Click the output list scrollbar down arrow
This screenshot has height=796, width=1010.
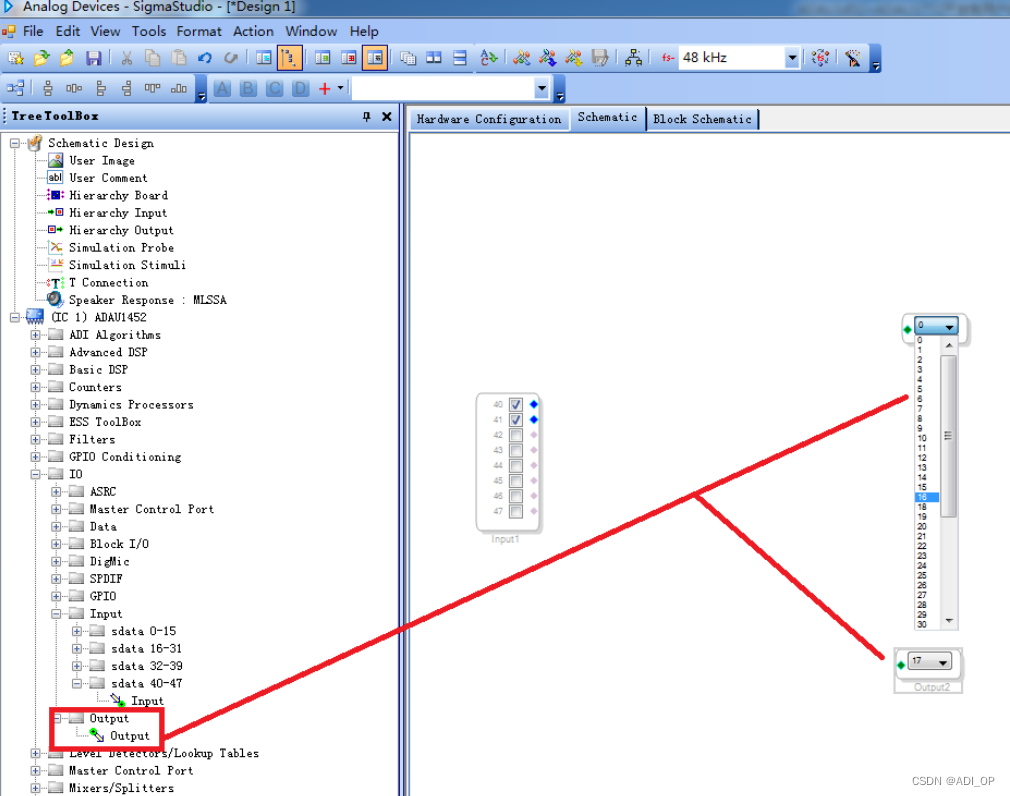[949, 621]
